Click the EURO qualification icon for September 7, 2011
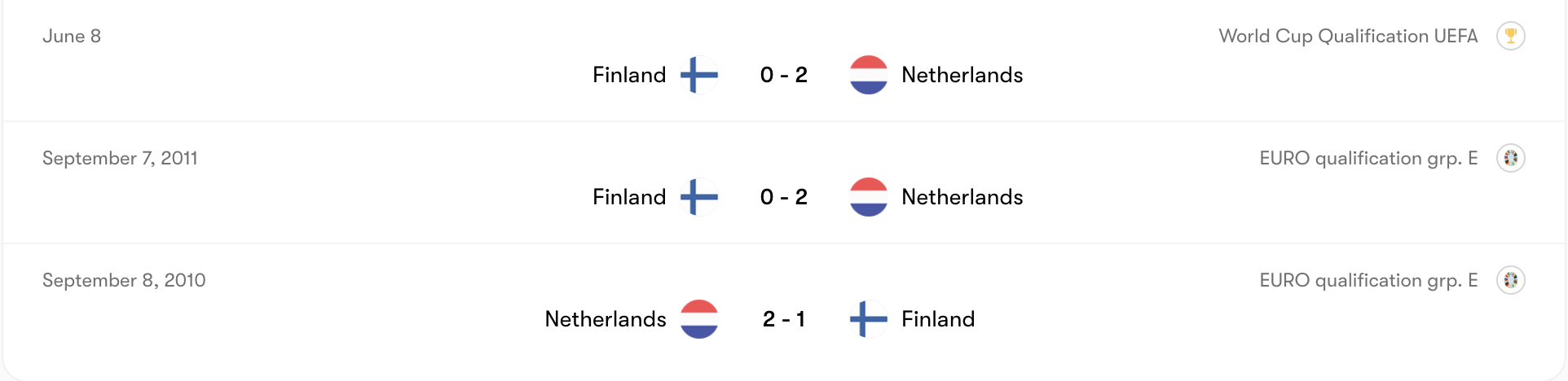The image size is (1568, 381). (x=1510, y=158)
